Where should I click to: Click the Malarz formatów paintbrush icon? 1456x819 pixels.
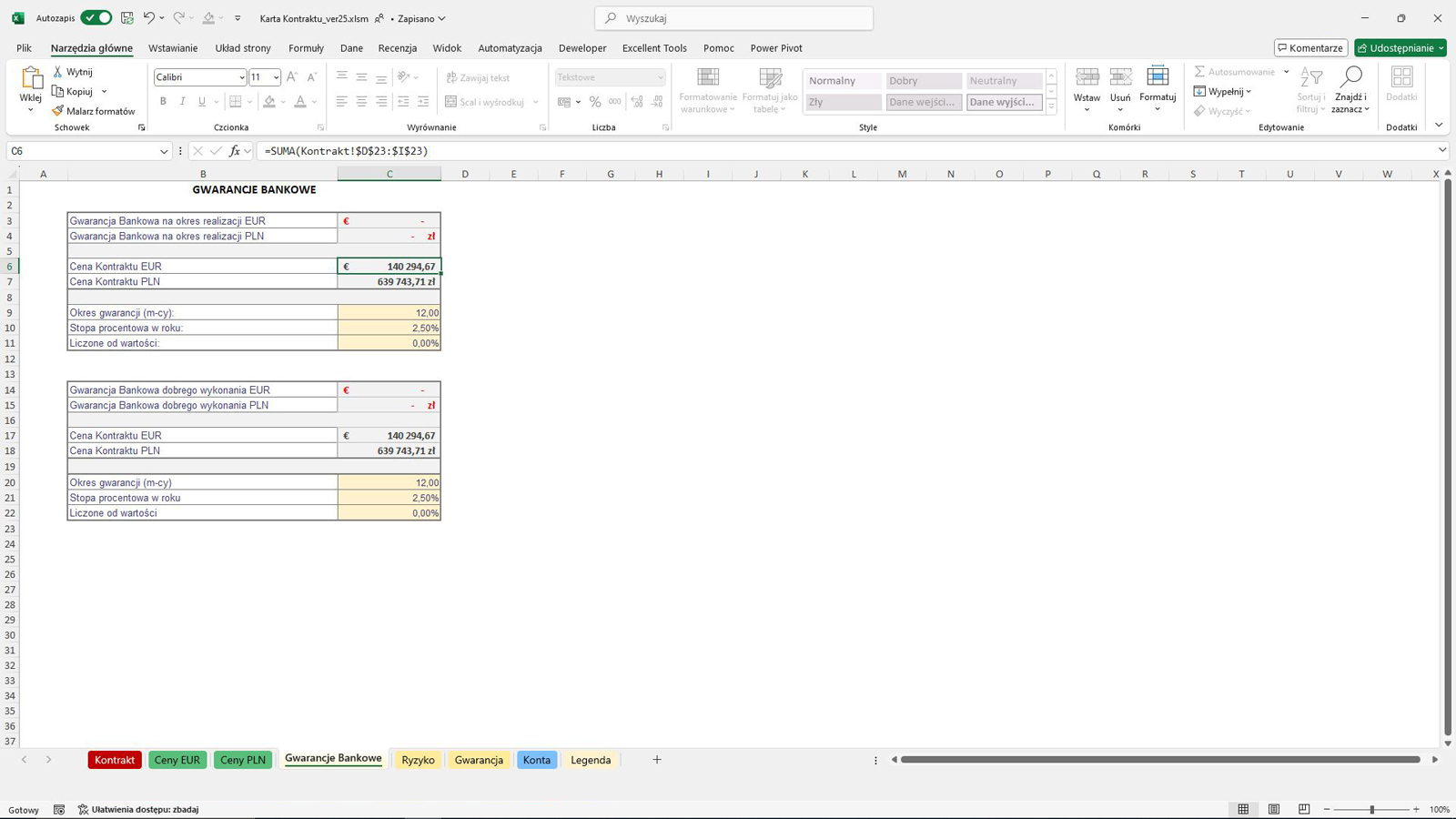(58, 111)
